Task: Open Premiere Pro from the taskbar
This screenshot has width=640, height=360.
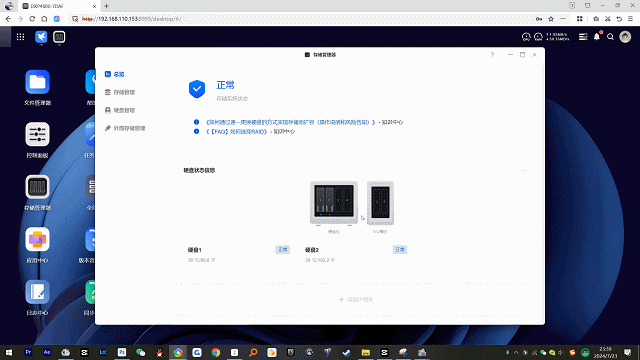Action: pos(28,352)
